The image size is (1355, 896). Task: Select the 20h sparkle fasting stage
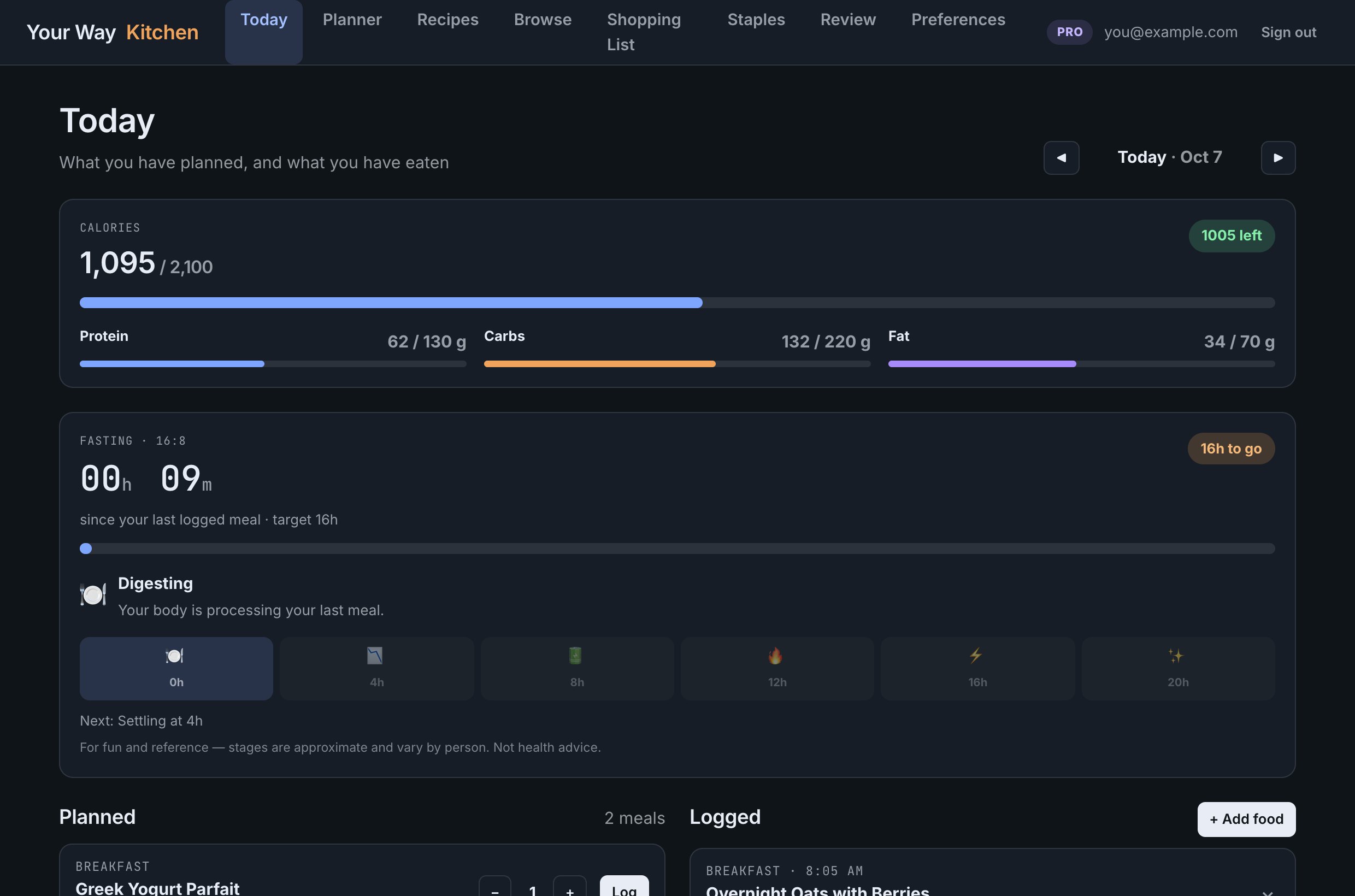click(x=1178, y=668)
